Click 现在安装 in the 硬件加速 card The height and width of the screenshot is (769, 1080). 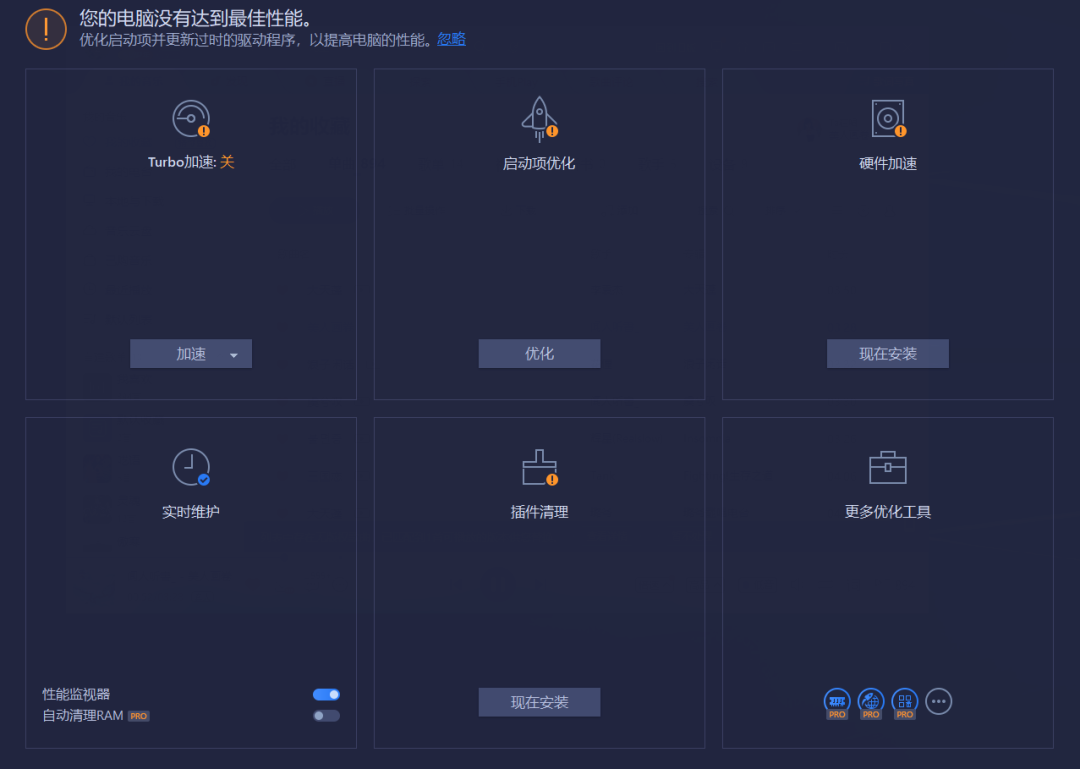[x=888, y=353]
